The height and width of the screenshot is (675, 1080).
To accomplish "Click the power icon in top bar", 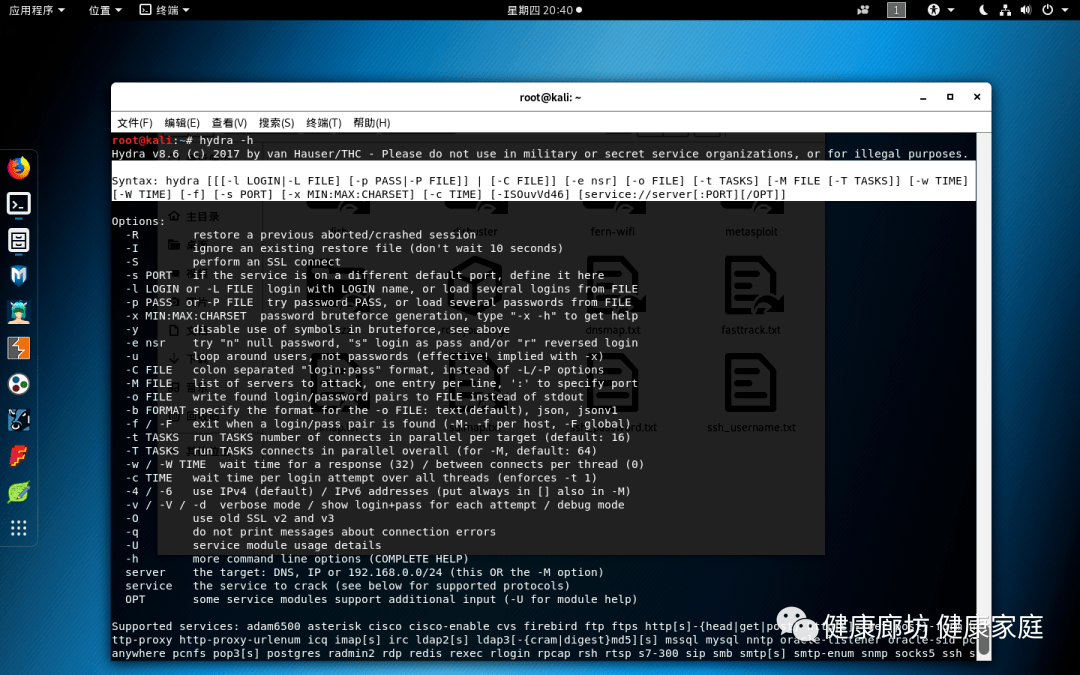I will tap(1048, 10).
